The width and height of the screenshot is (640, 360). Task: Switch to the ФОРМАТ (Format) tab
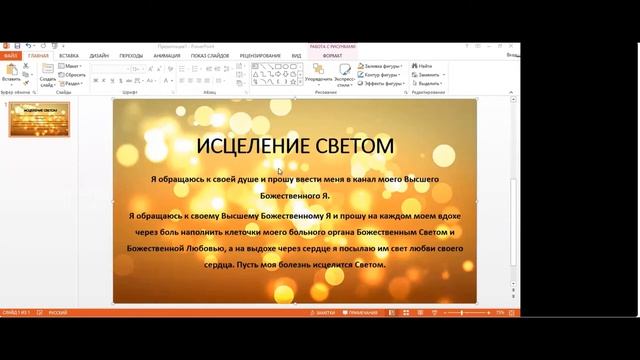(x=332, y=56)
